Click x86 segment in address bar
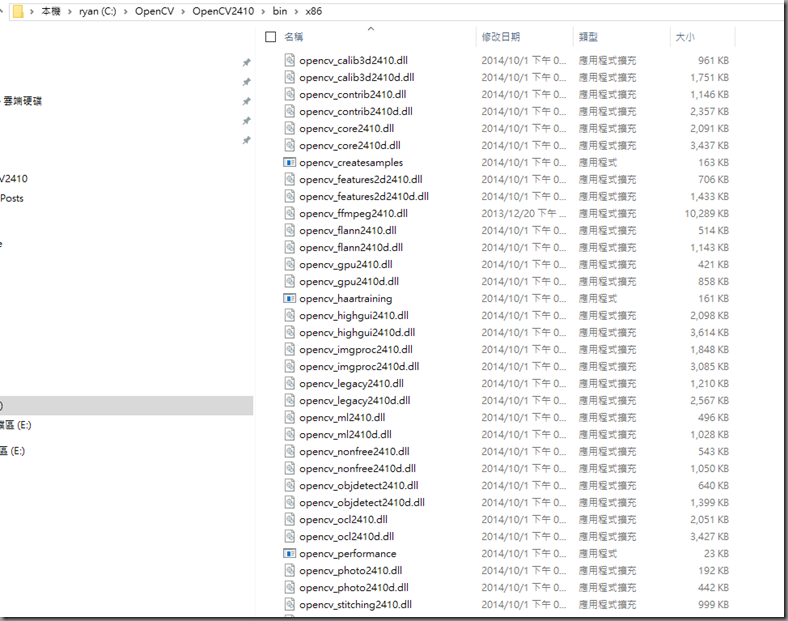Image resolution: width=788 pixels, height=621 pixels. click(x=314, y=11)
